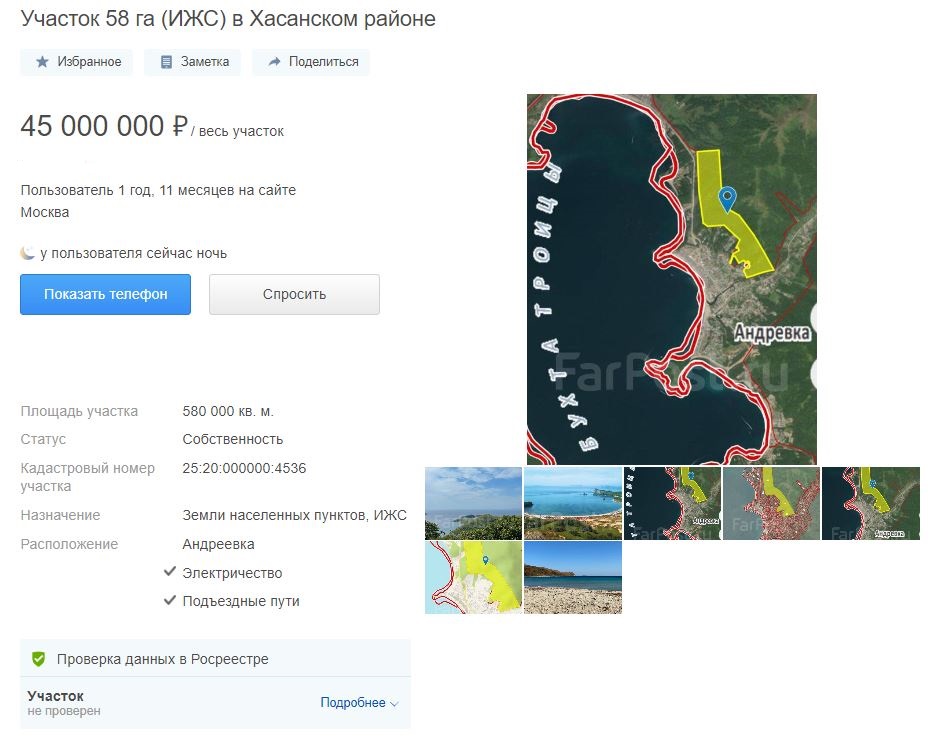Click the checkmark beside Электричество
The height and width of the screenshot is (738, 930).
coord(170,573)
